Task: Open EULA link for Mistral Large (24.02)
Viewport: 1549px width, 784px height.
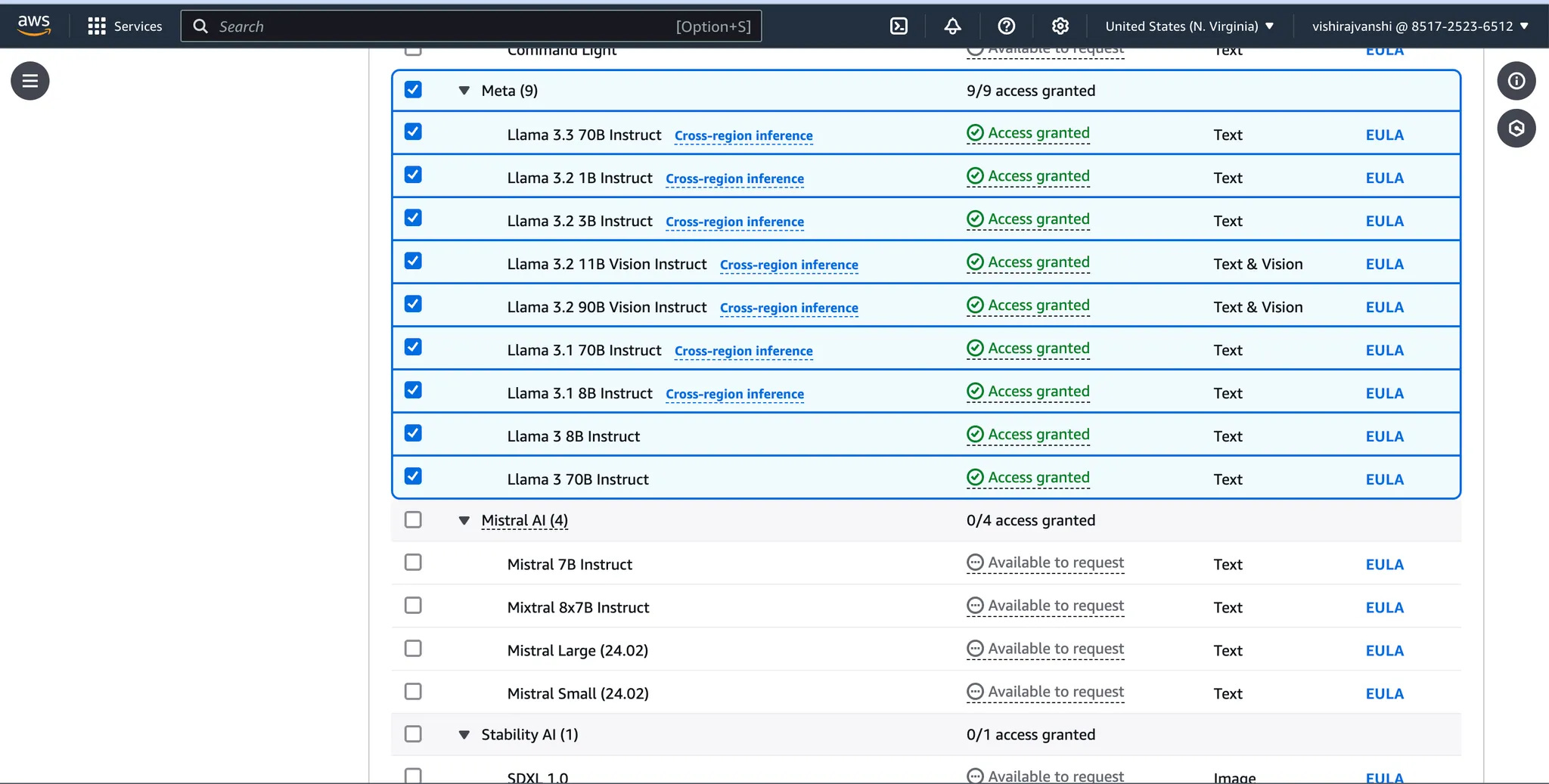Action: point(1384,651)
